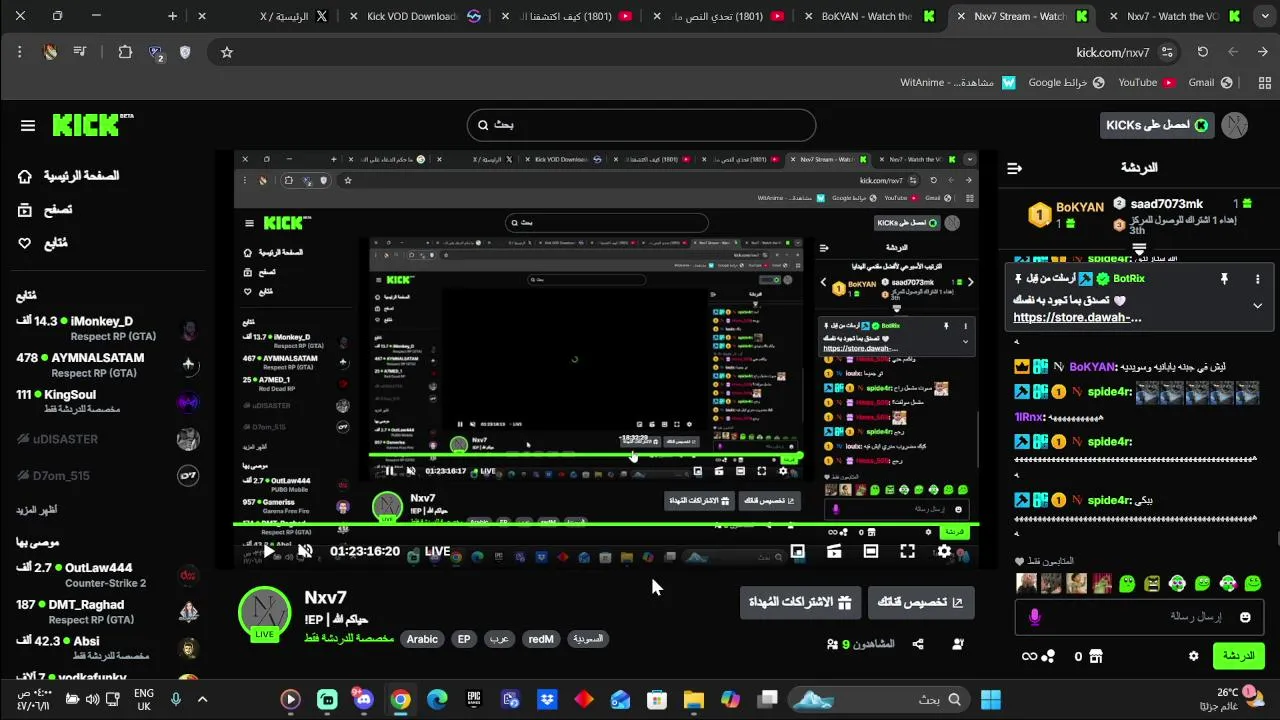Open emoji picker in chat input

coord(1245,617)
